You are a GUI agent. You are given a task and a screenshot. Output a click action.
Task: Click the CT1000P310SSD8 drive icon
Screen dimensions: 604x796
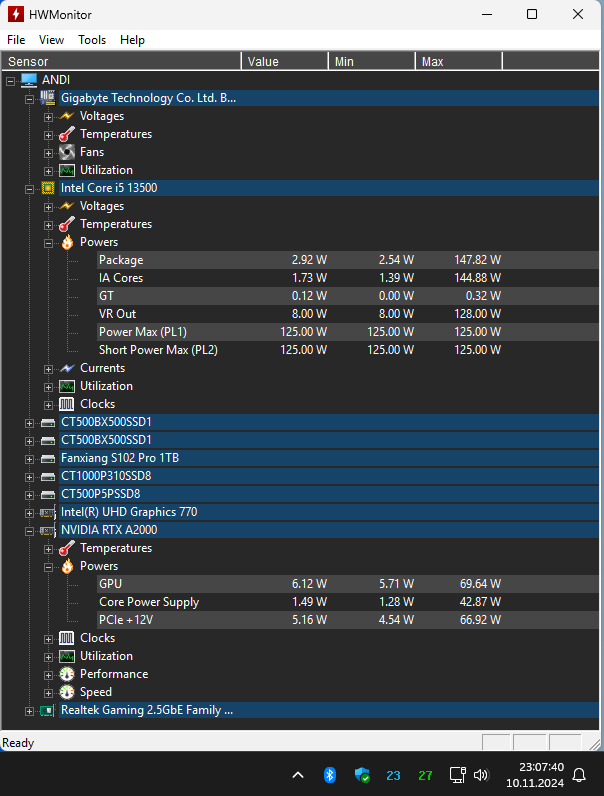48,477
